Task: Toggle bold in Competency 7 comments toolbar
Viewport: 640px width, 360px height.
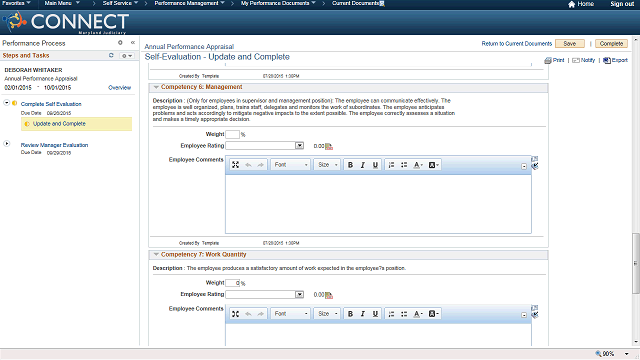Action: tap(350, 314)
